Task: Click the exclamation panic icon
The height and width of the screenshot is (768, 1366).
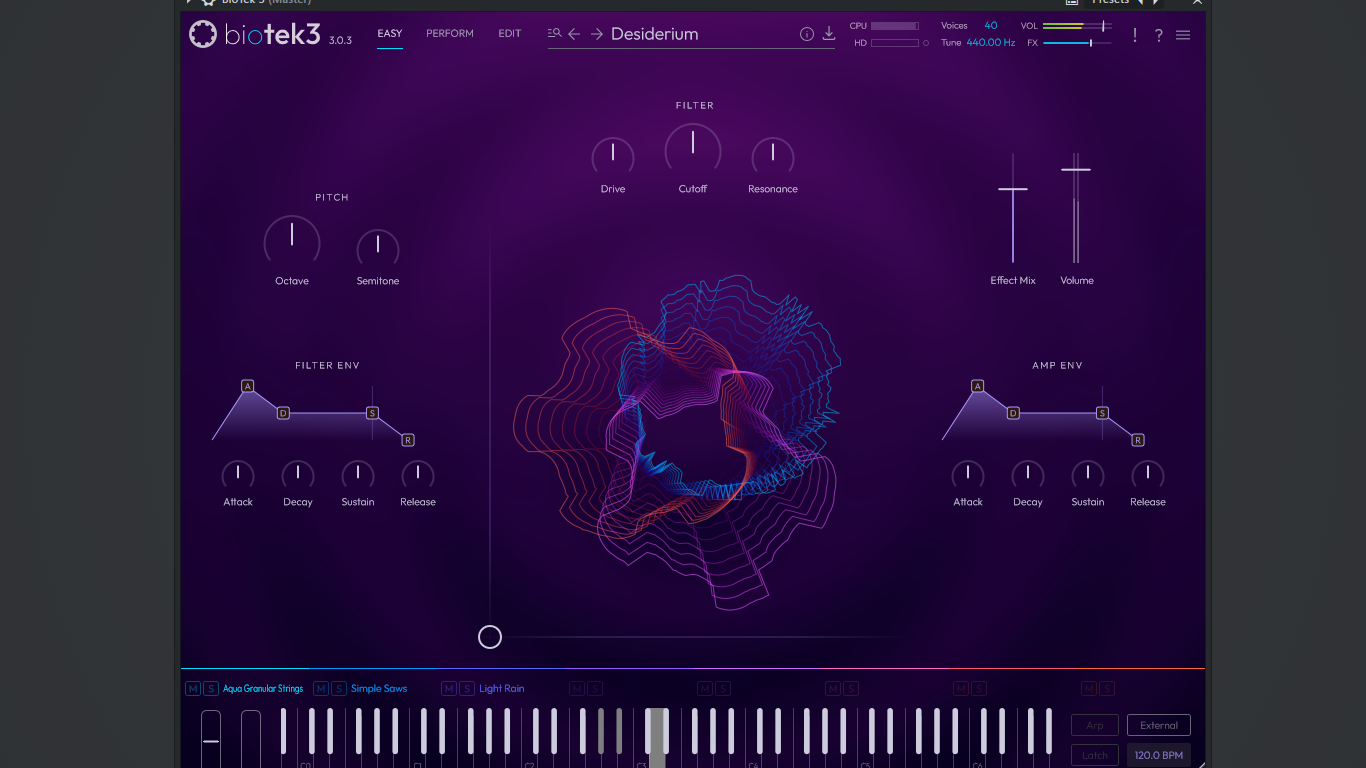Action: [x=1134, y=35]
